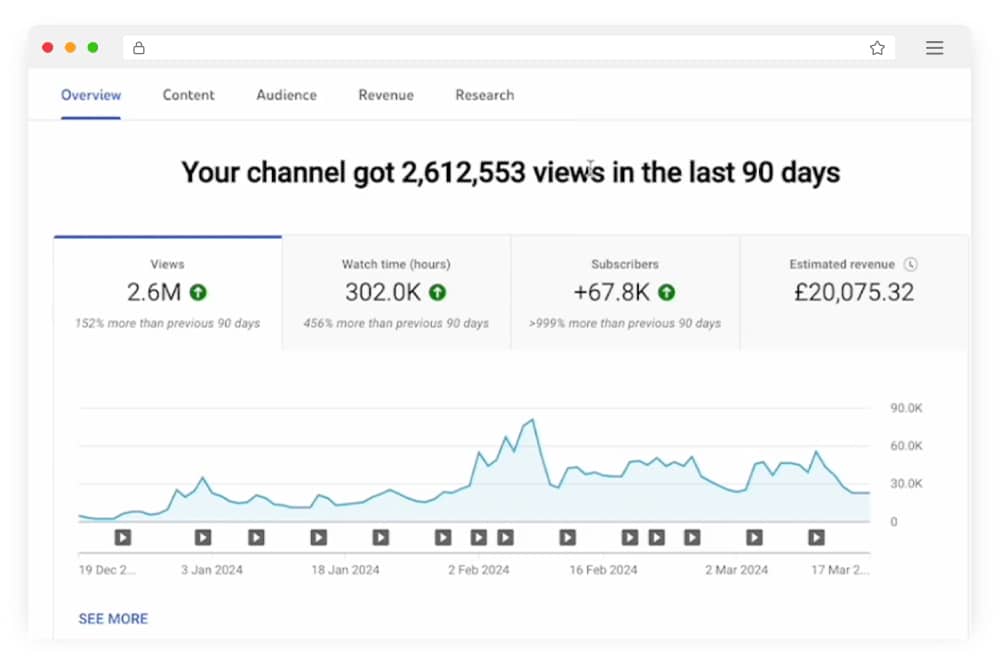Click '152% more than previous 90 days'

[x=168, y=323]
